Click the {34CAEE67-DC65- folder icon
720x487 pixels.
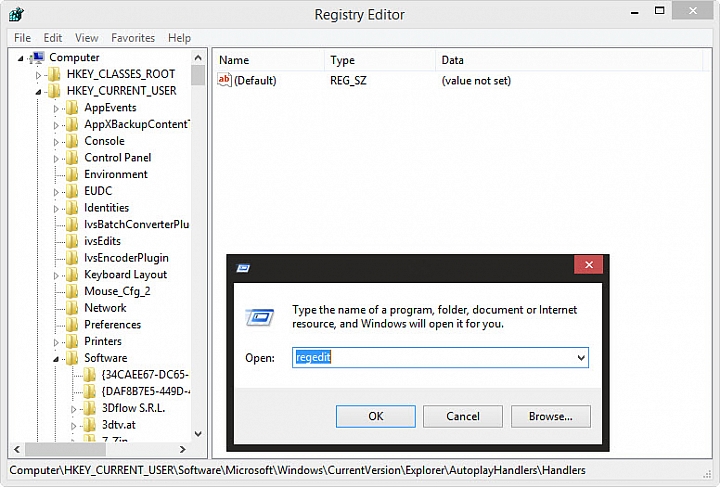(x=89, y=375)
